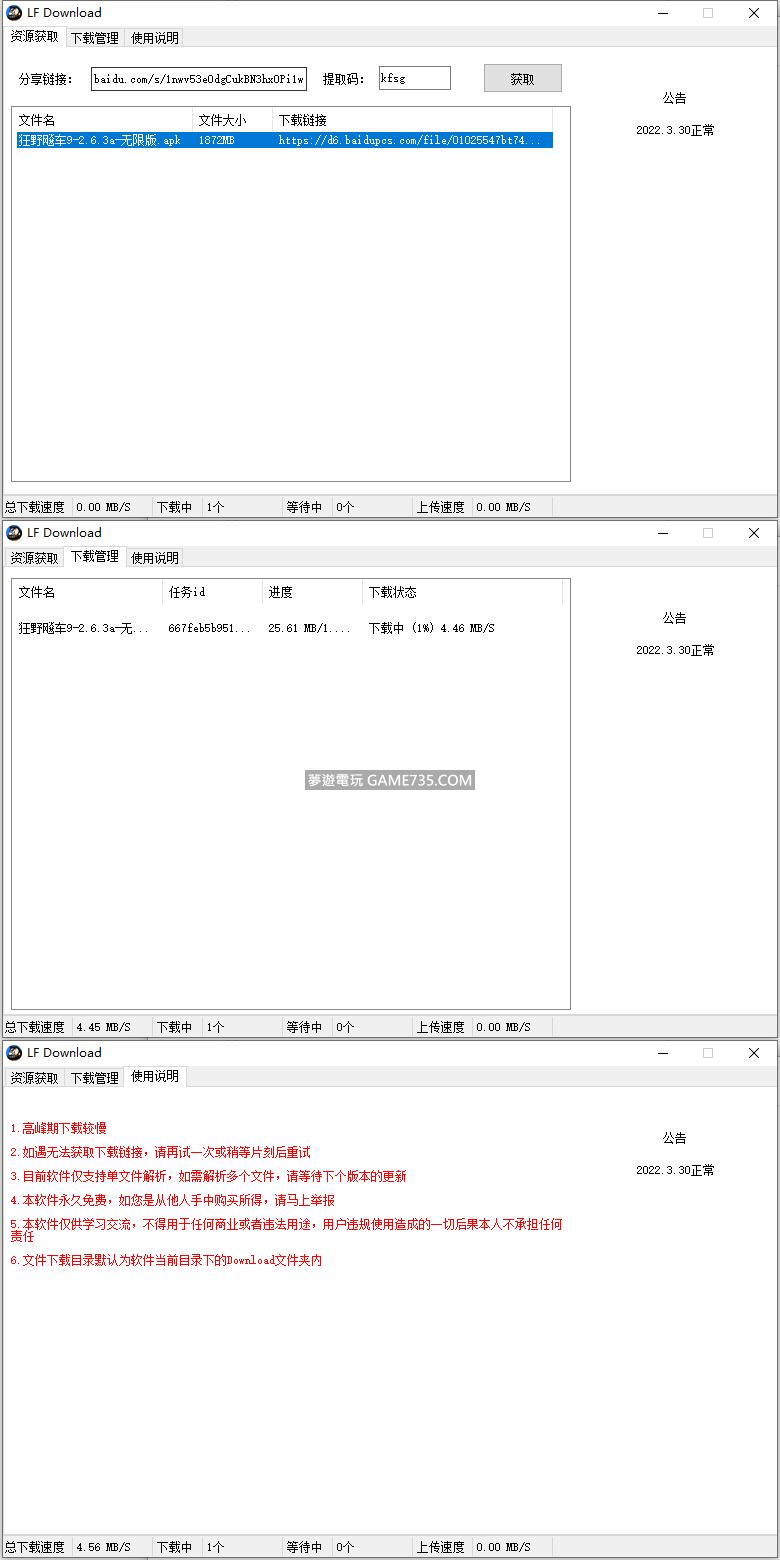The height and width of the screenshot is (1560, 780).
Task: Click the 分享链接 input field
Action: point(199,79)
